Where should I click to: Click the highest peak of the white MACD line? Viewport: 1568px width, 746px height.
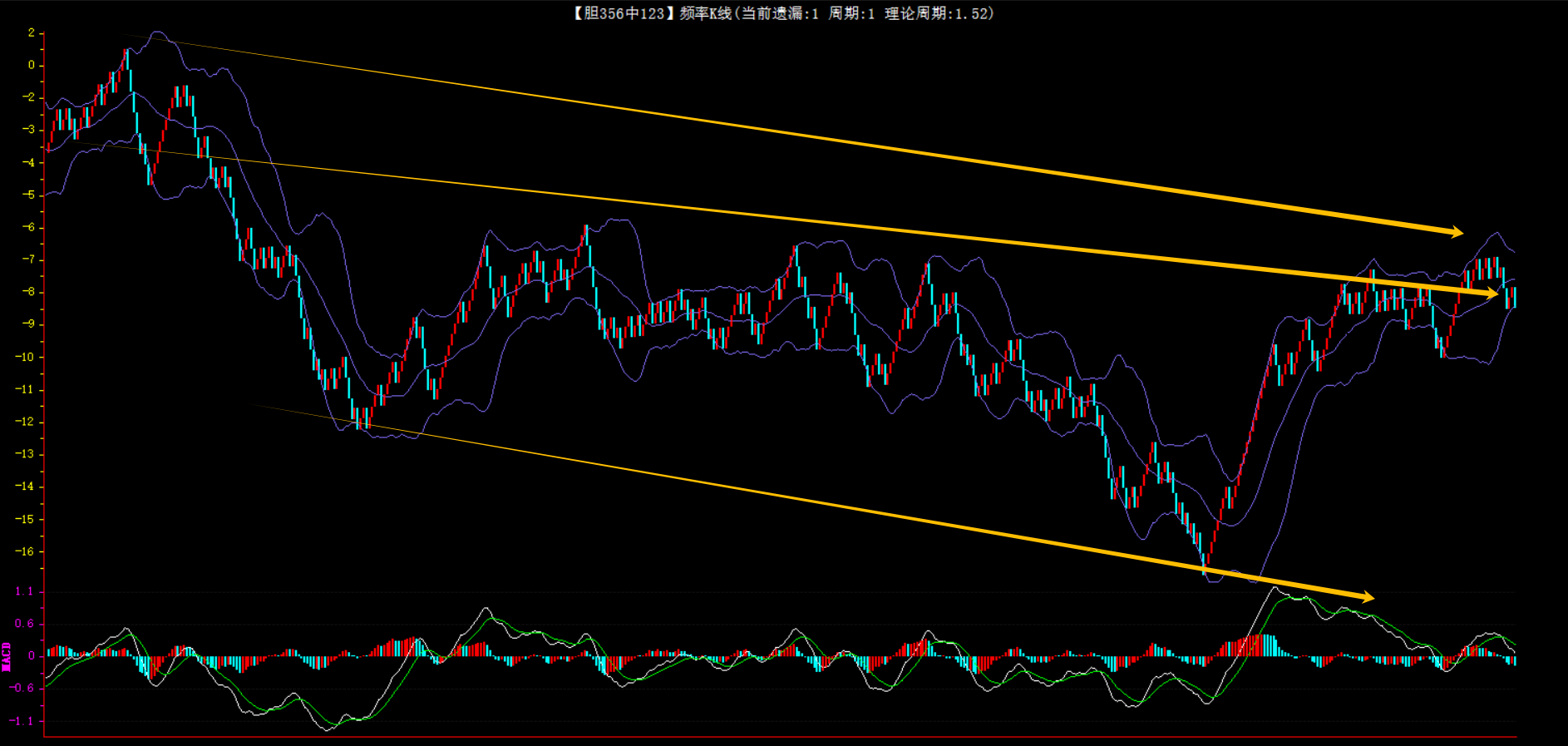pos(1275,588)
